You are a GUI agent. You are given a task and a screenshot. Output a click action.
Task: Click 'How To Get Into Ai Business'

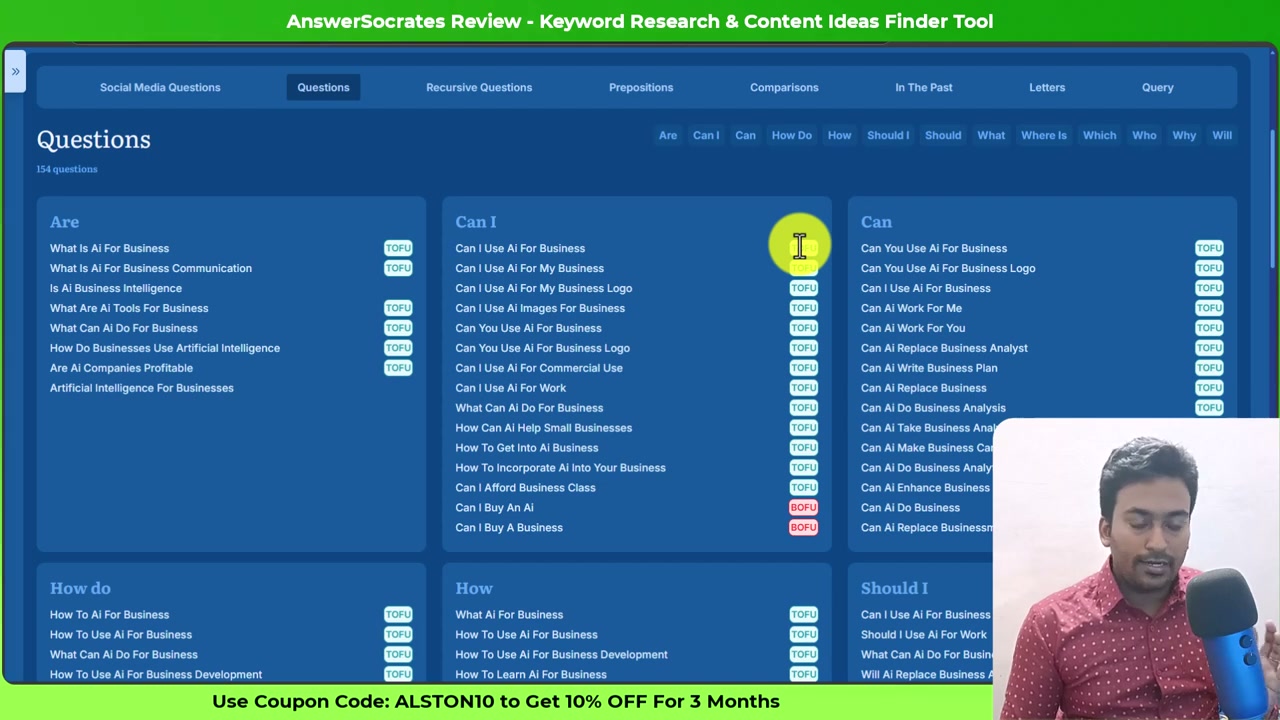point(527,448)
